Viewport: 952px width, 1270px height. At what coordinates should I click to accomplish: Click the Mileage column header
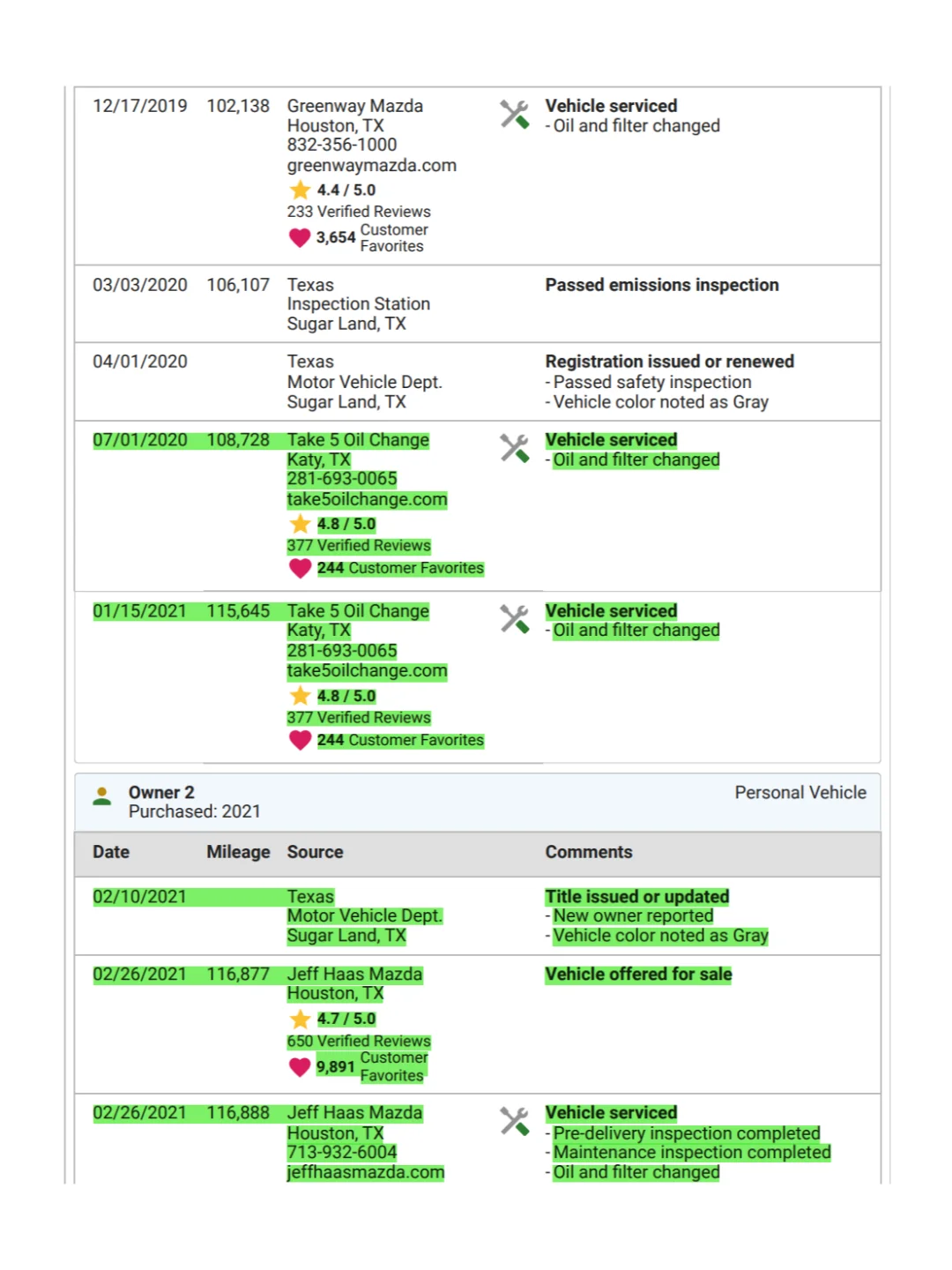pos(238,852)
